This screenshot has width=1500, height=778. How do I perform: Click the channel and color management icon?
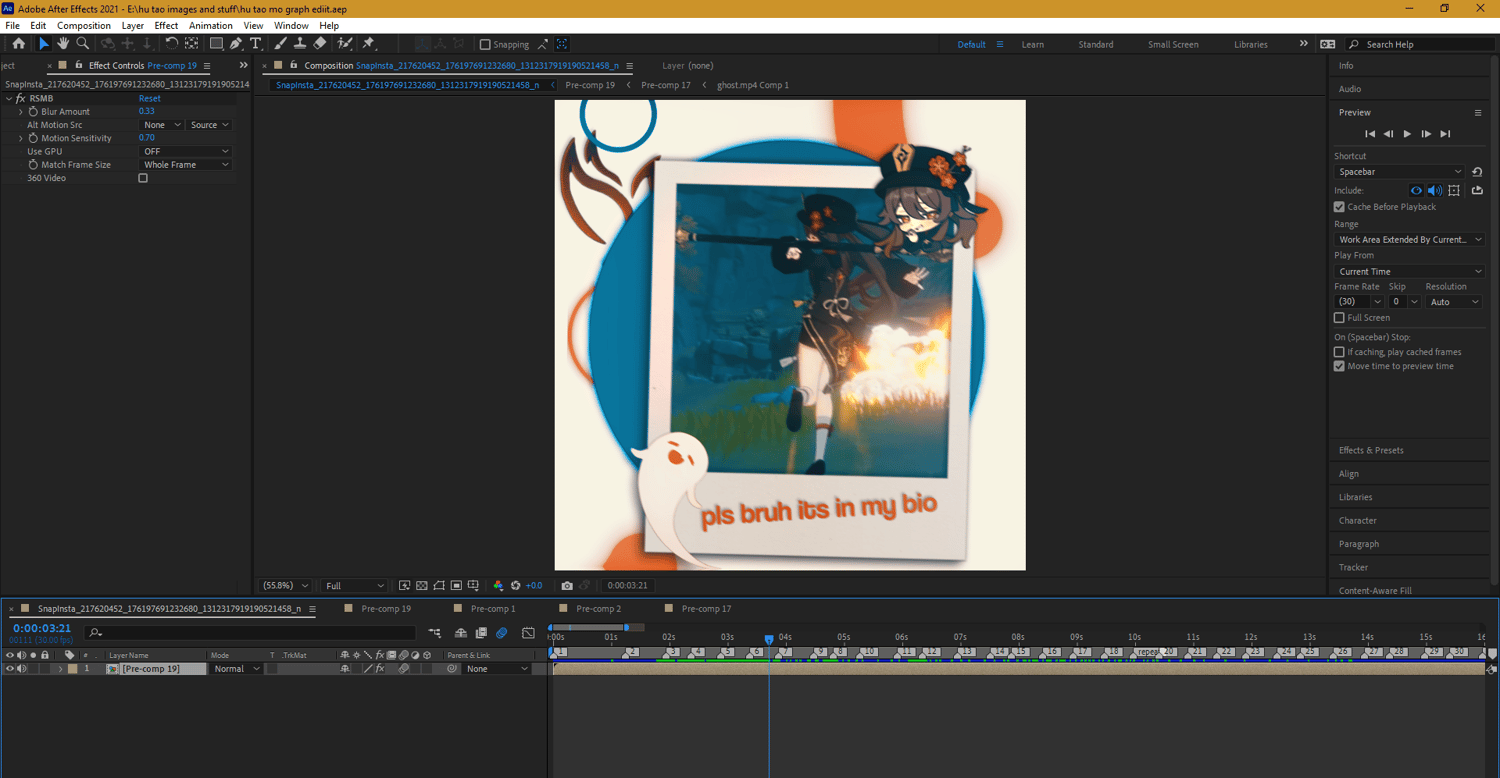[x=498, y=586]
